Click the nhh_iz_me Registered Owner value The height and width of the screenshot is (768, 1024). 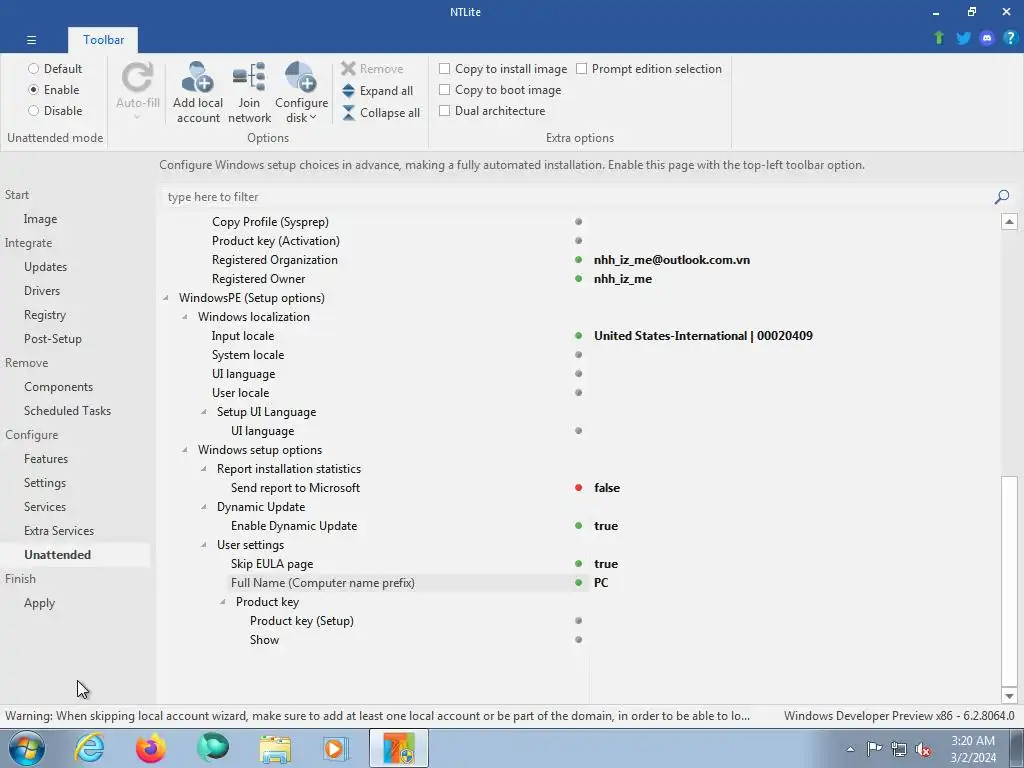(x=623, y=279)
